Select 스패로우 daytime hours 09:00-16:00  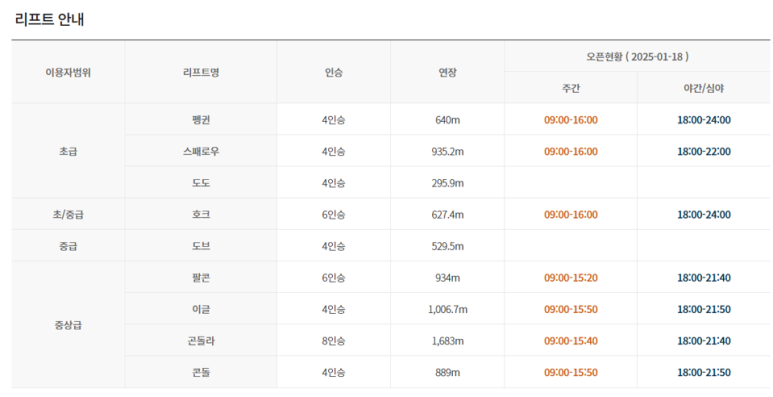571,151
